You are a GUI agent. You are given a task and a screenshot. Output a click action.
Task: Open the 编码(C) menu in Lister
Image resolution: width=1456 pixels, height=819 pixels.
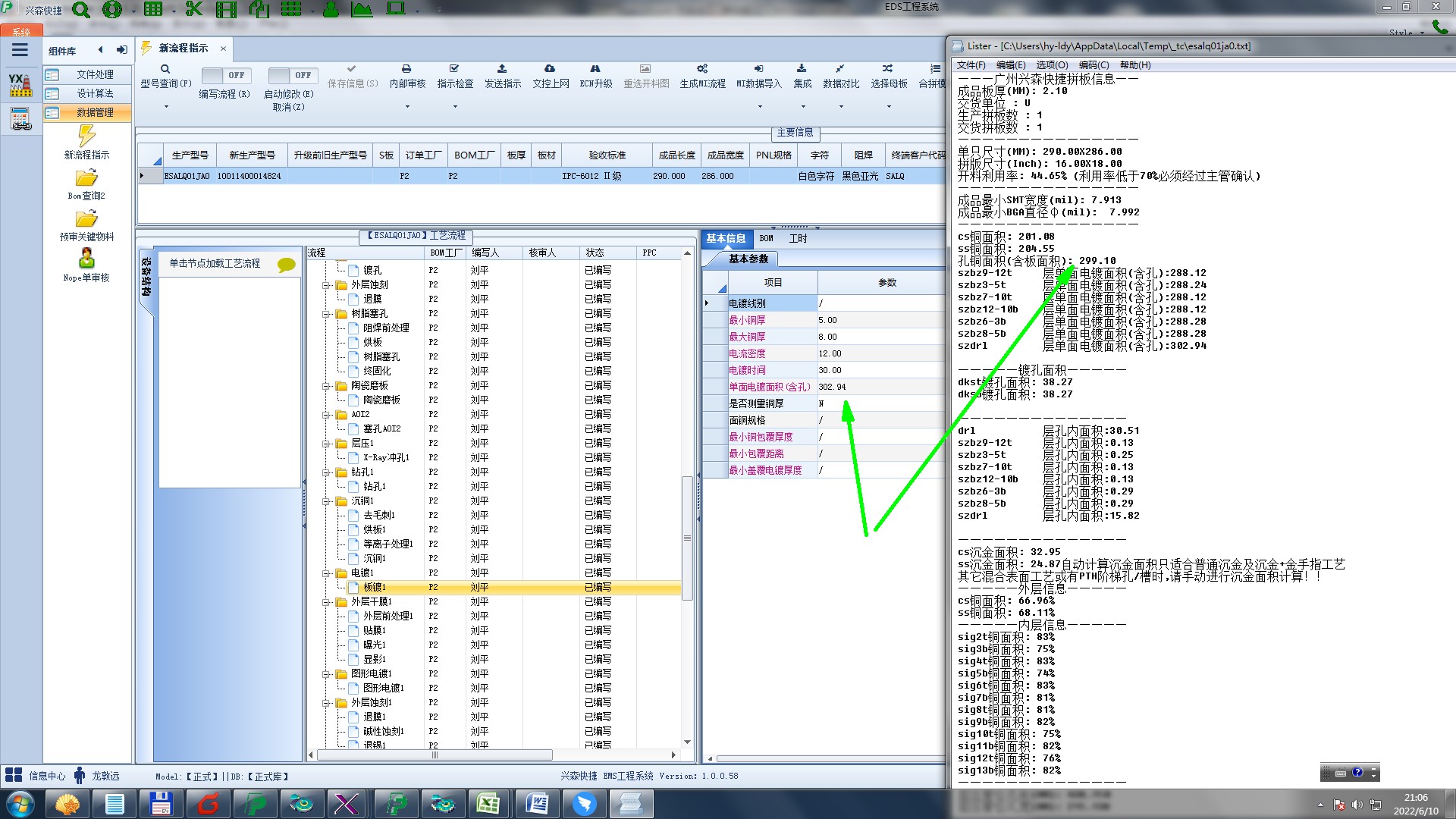[x=1094, y=65]
